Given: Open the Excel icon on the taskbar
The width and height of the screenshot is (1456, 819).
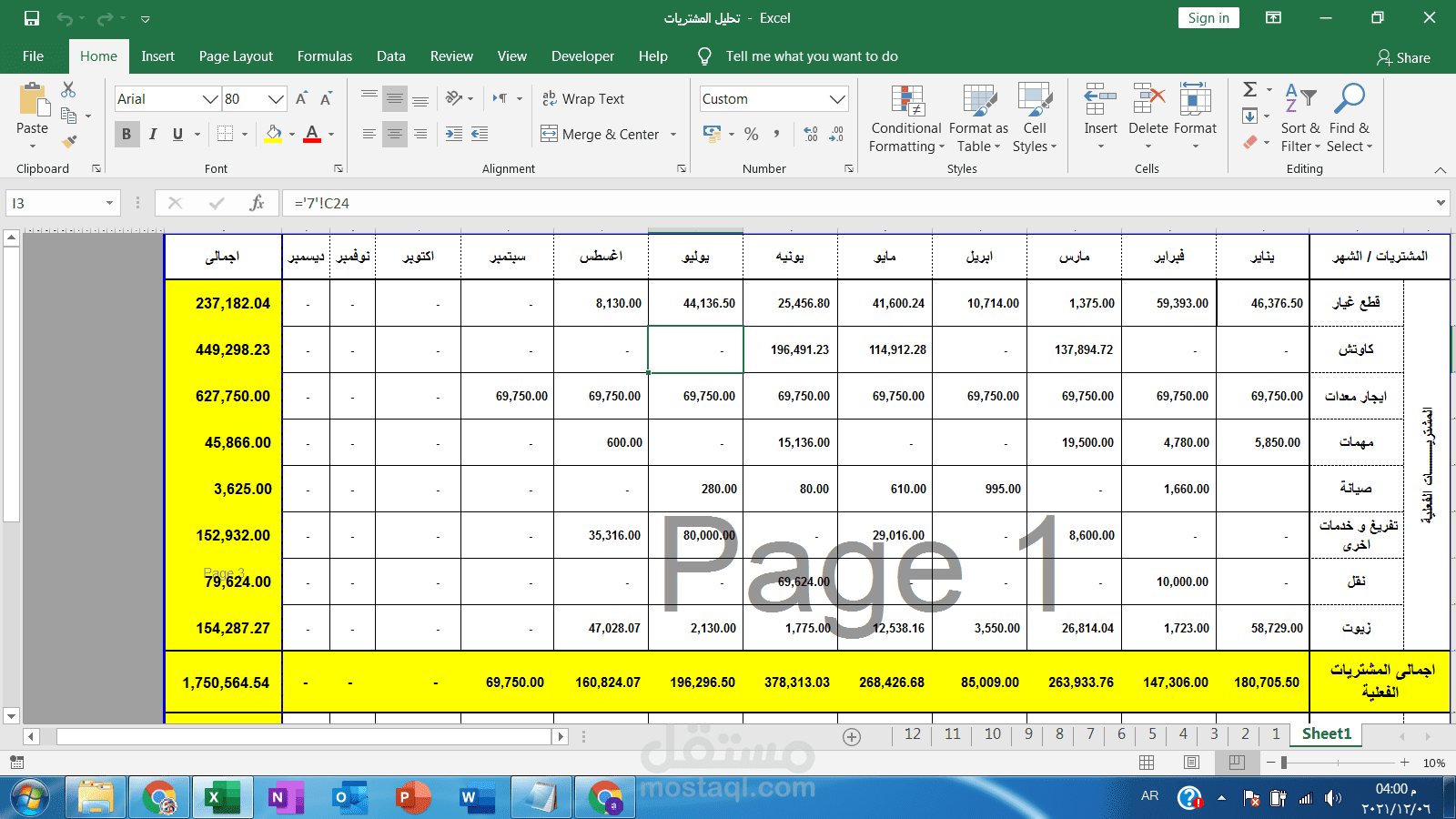Looking at the screenshot, I should click(222, 798).
